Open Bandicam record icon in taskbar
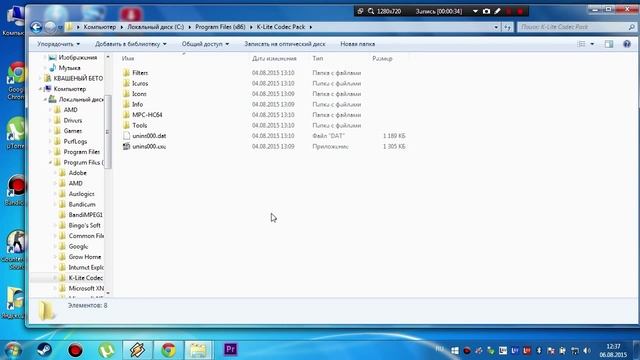This screenshot has height=360, width=640. (x=75, y=350)
